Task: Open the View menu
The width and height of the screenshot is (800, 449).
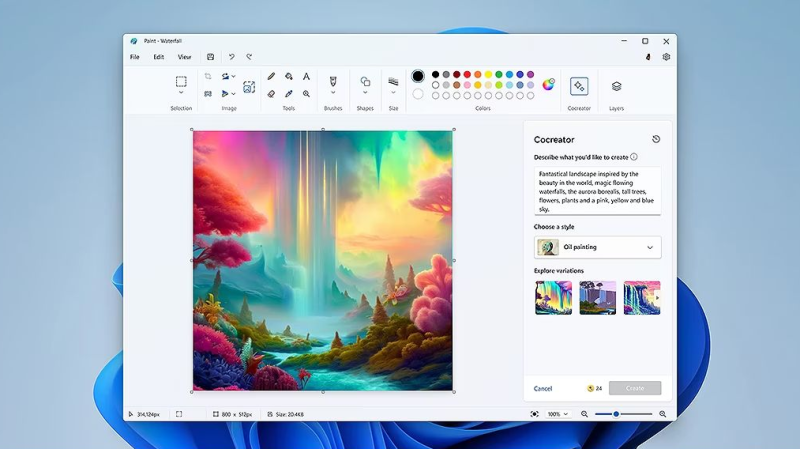Action: click(x=184, y=57)
